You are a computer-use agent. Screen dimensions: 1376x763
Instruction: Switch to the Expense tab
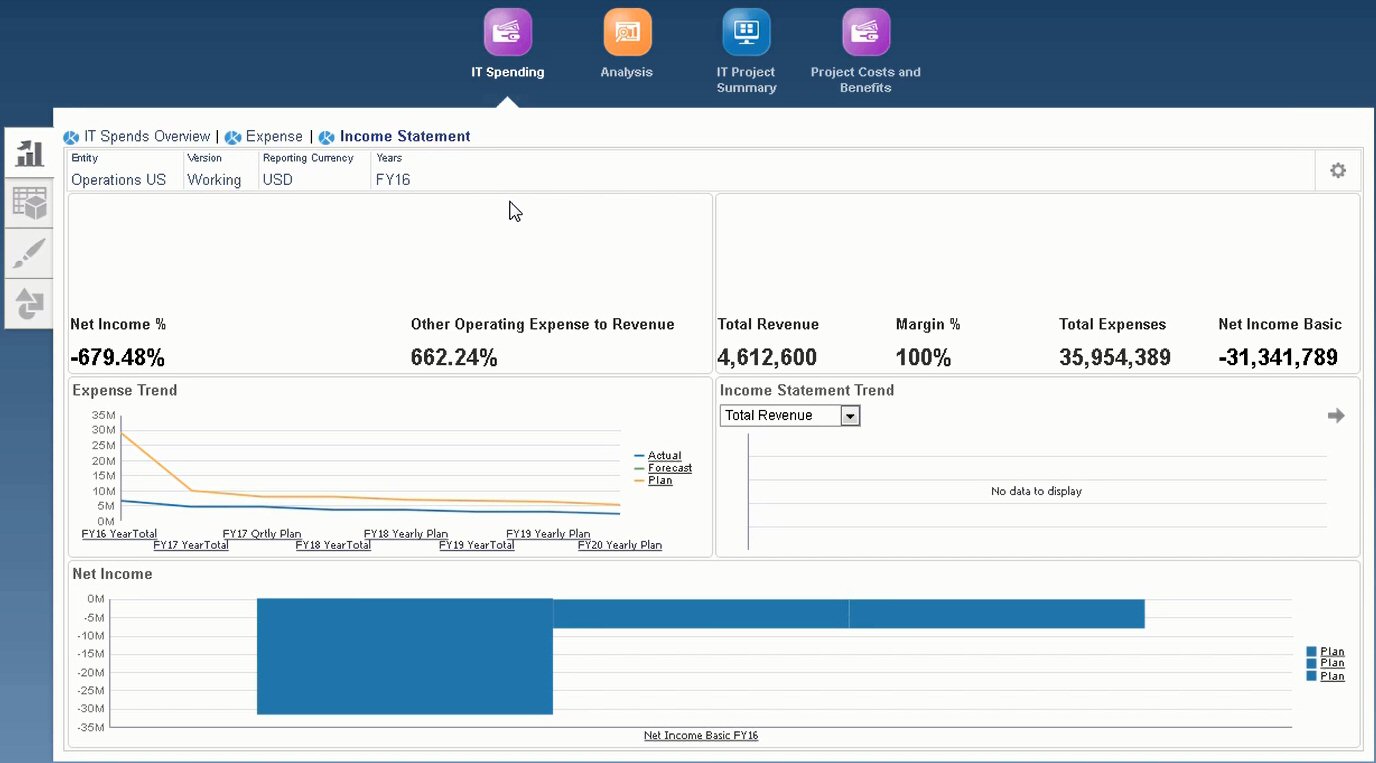click(274, 137)
